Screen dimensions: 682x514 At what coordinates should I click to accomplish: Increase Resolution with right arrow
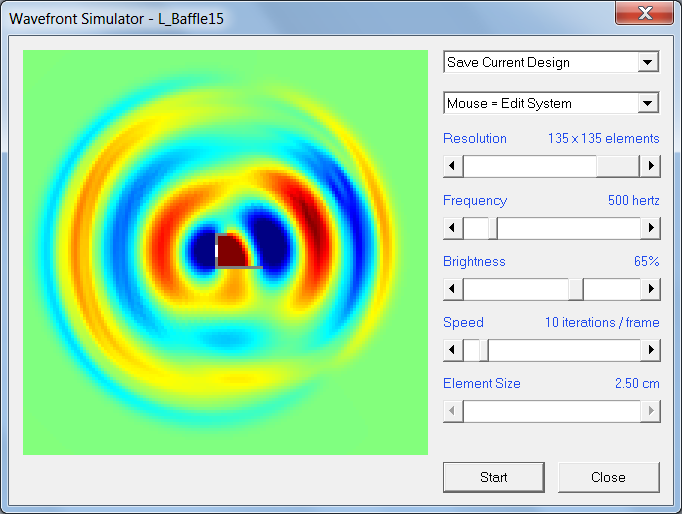click(650, 166)
